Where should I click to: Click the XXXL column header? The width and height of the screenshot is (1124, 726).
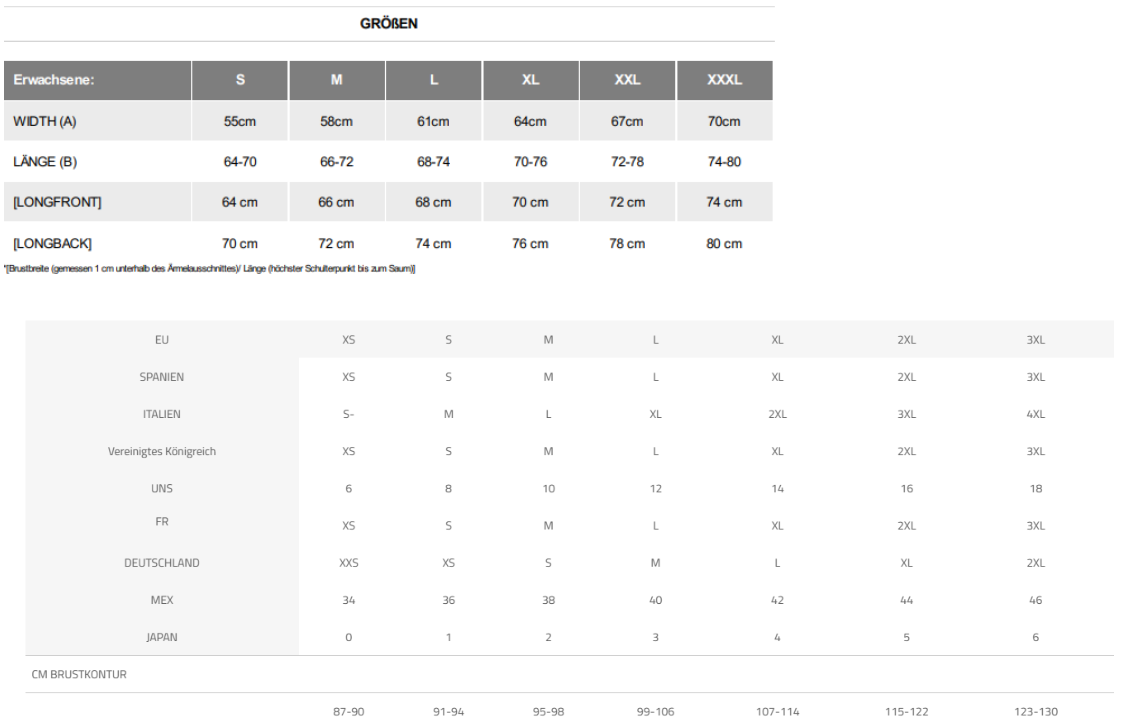pos(724,81)
